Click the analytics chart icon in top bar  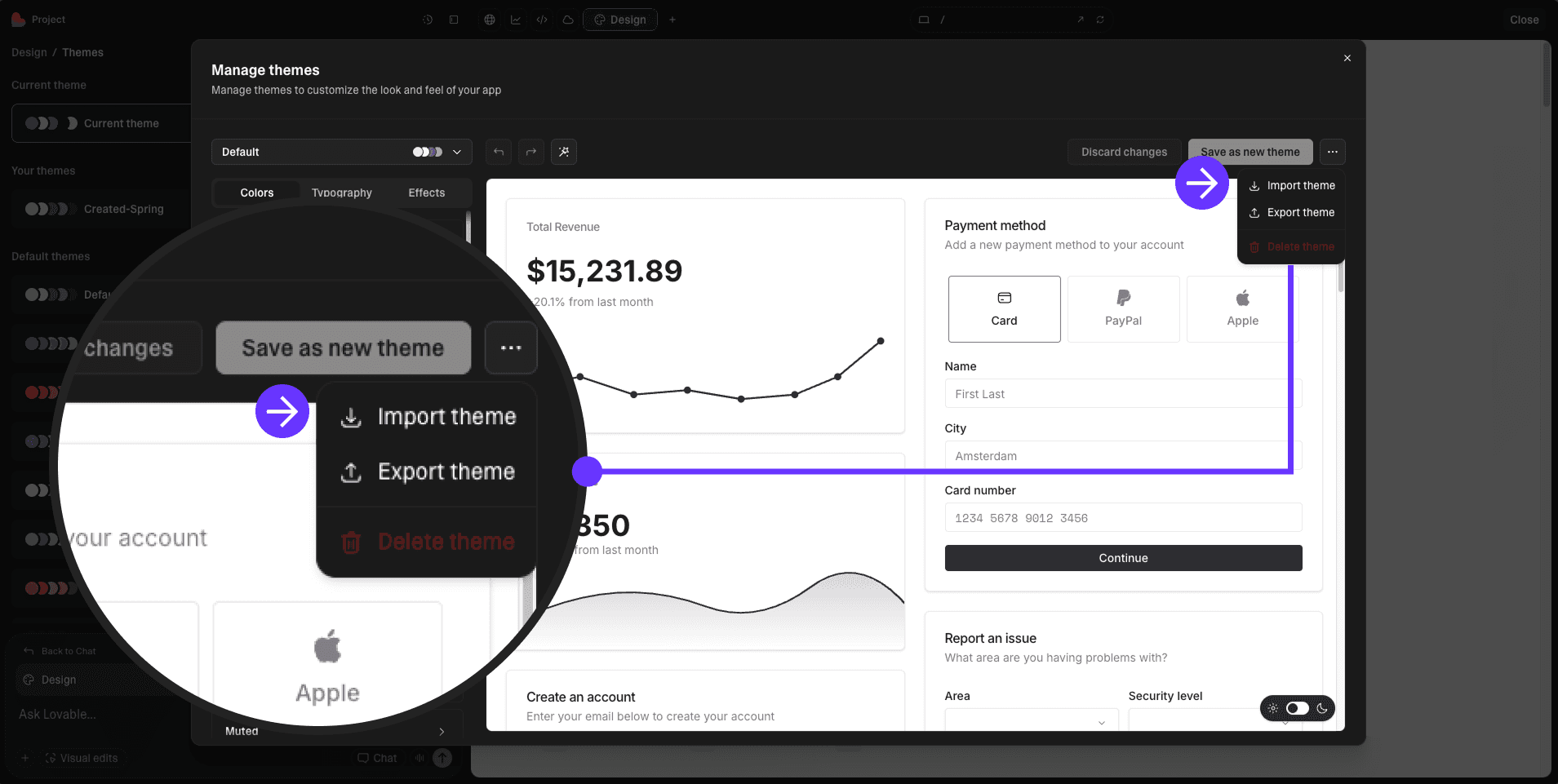click(516, 20)
